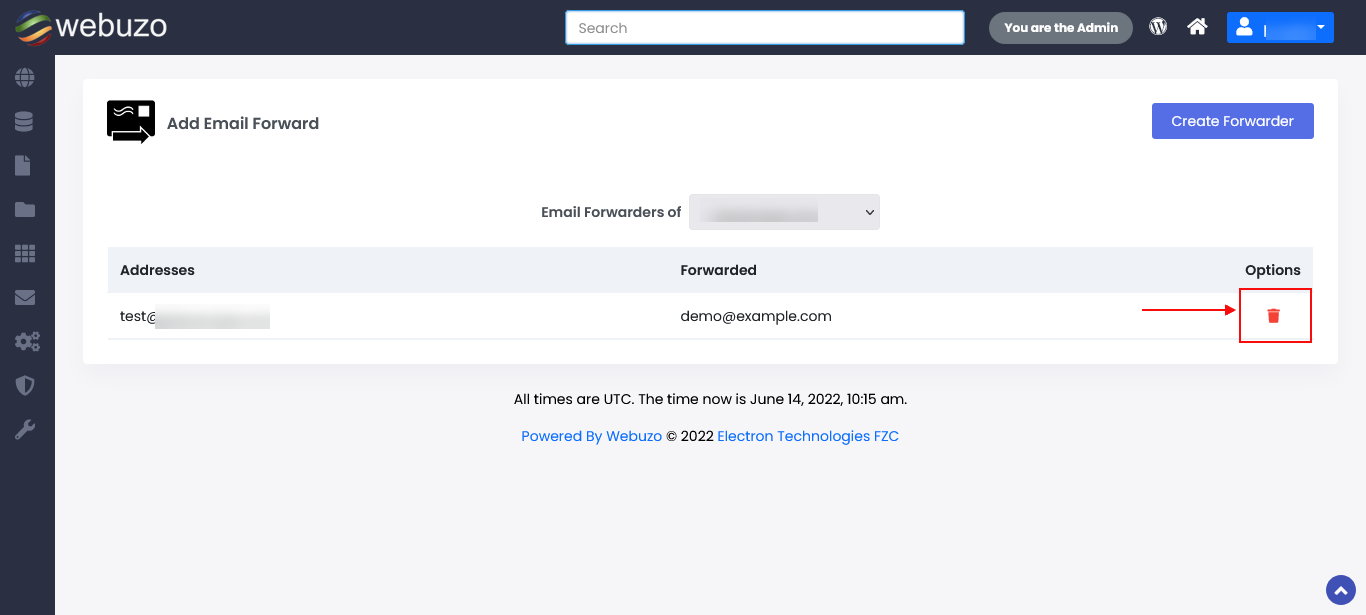The image size is (1366, 615).
Task: Click the file document icon in the sidebar
Action: (23, 165)
